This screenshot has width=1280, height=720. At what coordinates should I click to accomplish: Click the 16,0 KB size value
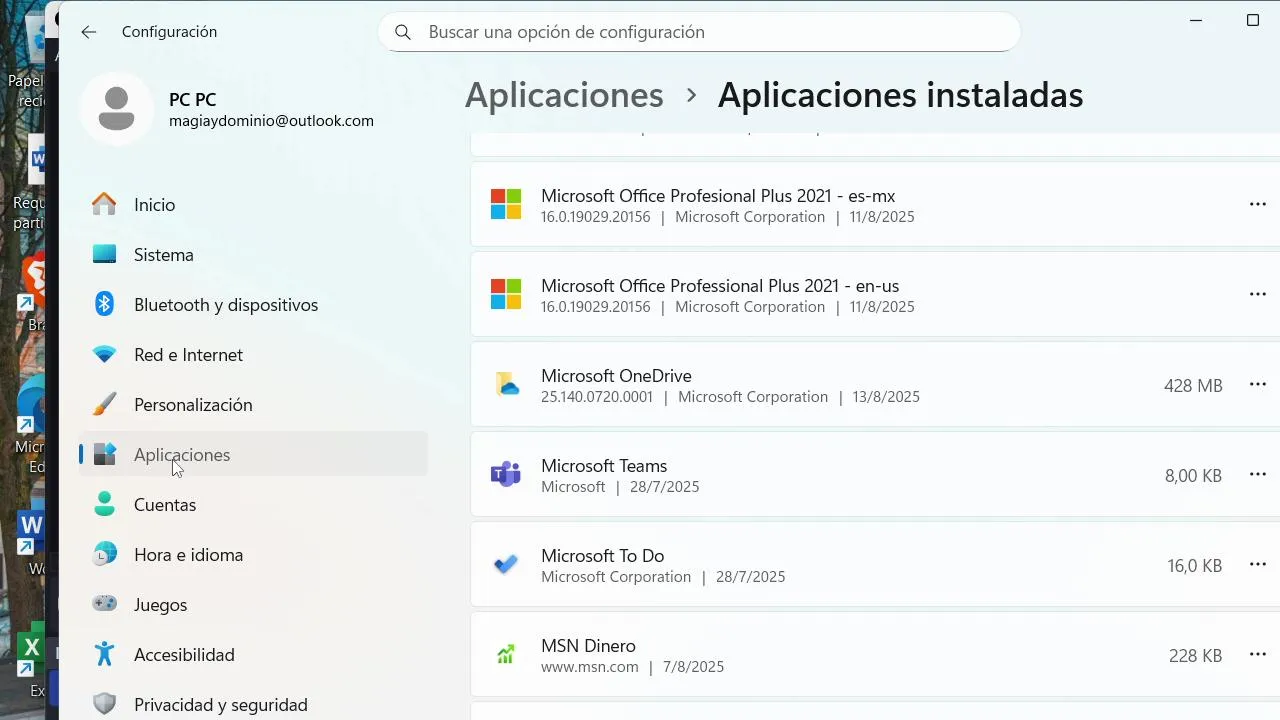pos(1194,566)
